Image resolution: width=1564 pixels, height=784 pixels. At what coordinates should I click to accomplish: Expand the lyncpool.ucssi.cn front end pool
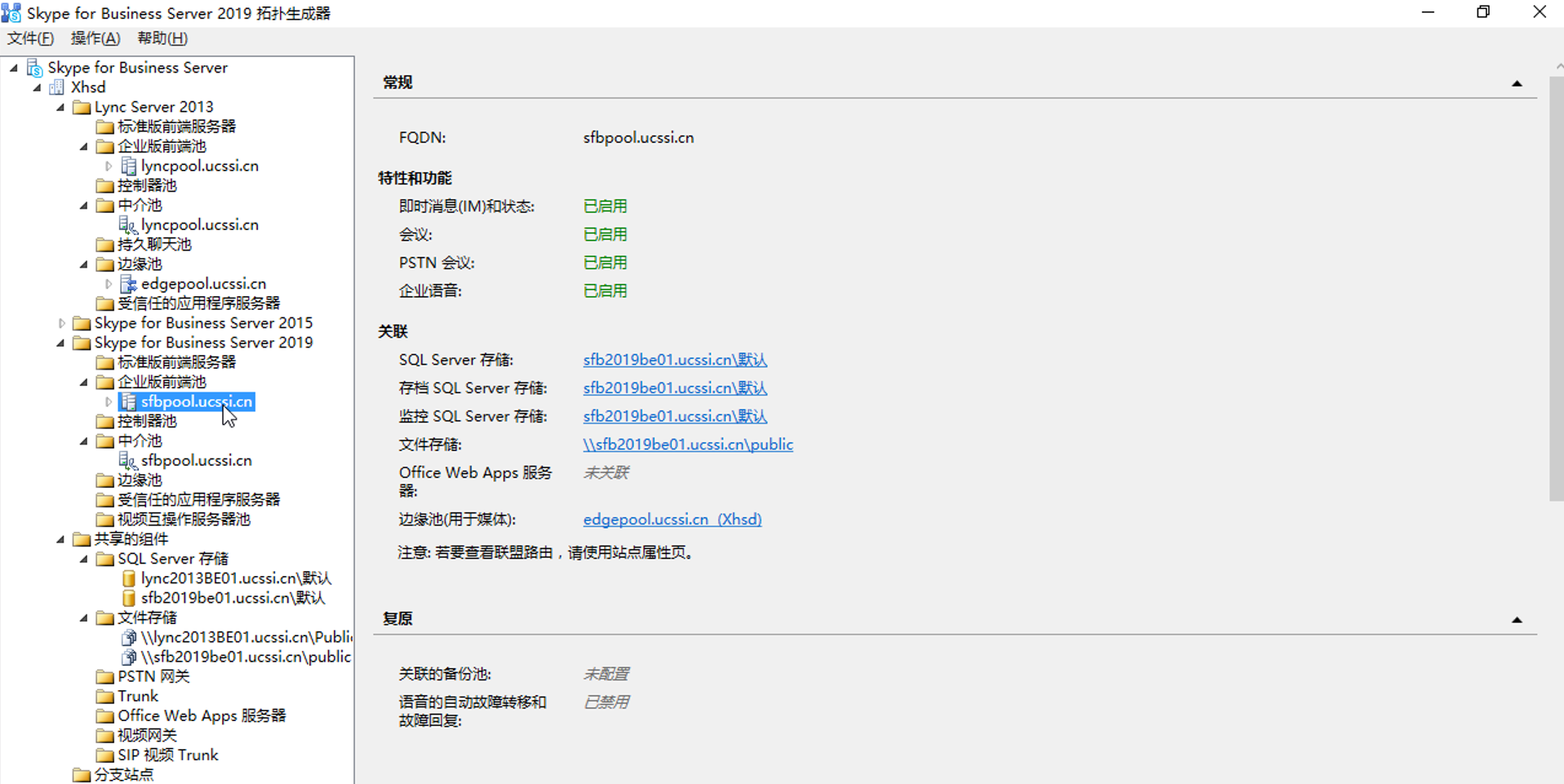click(x=108, y=166)
